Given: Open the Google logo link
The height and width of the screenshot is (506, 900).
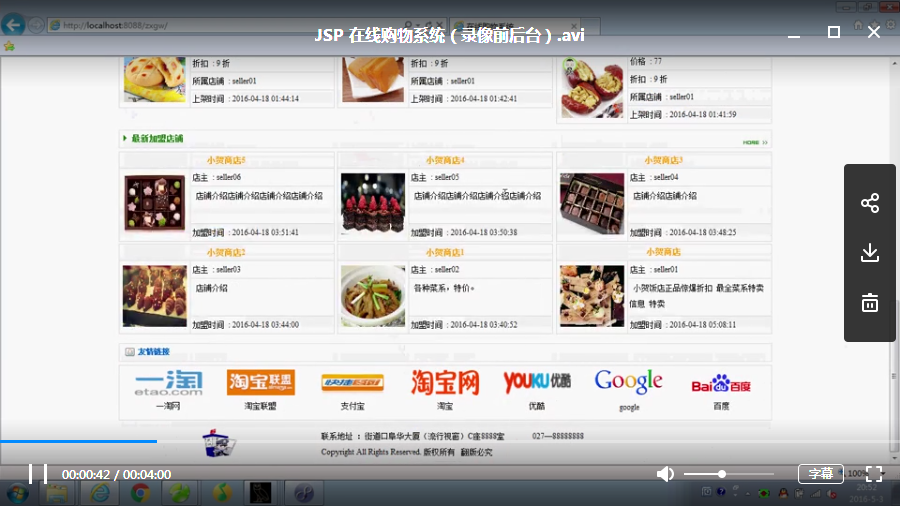Looking at the screenshot, I should click(629, 382).
